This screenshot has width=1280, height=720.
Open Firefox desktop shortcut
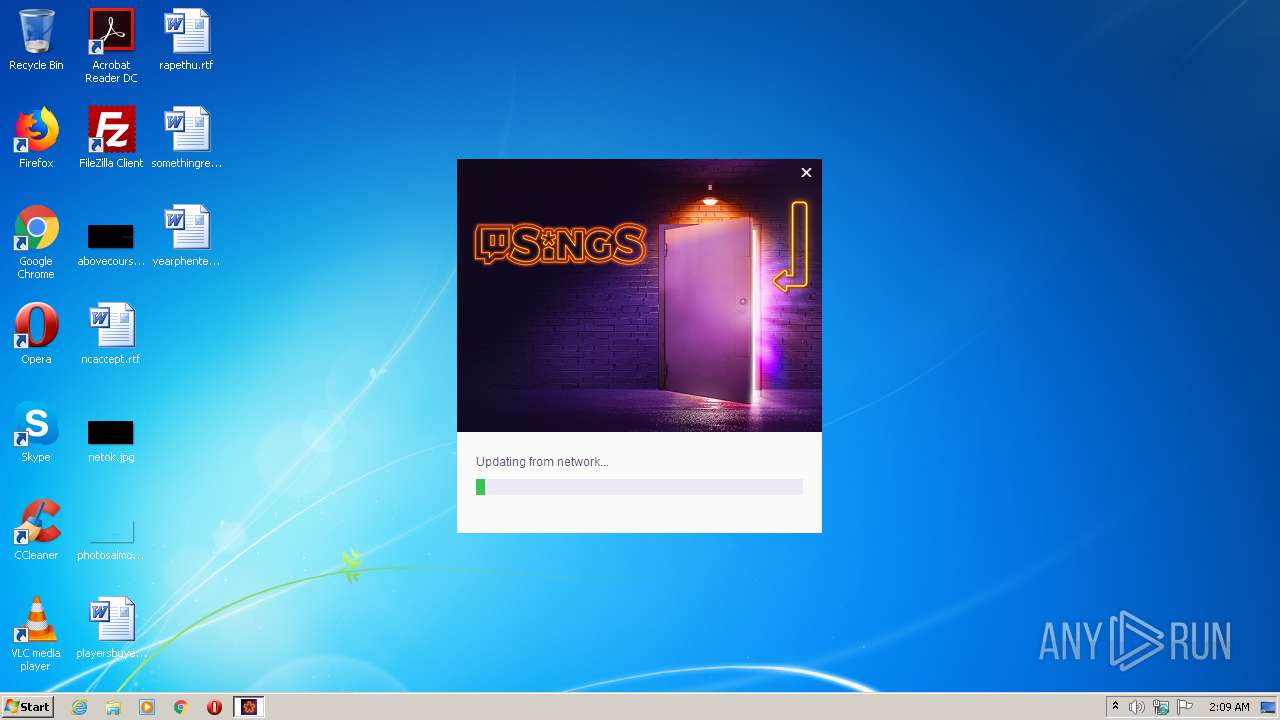[36, 138]
